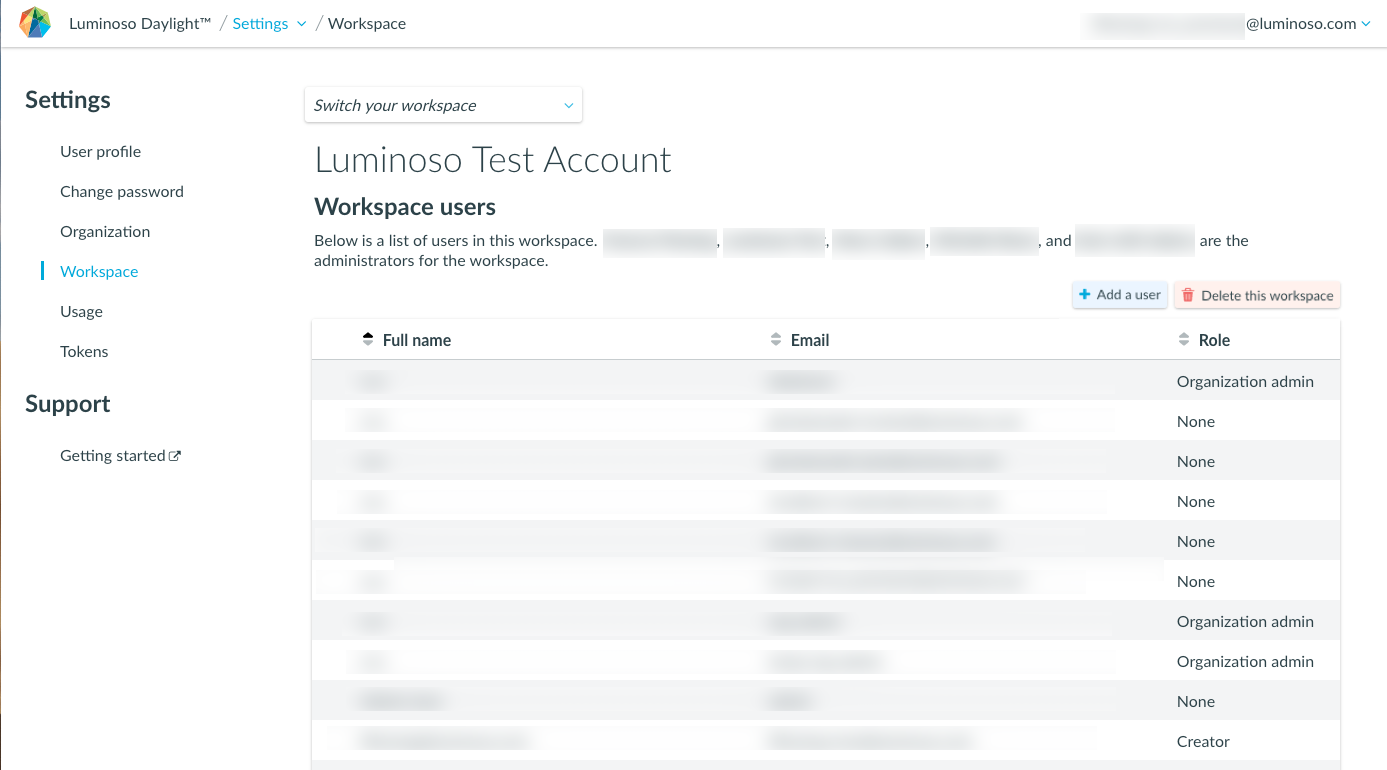Image resolution: width=1387 pixels, height=770 pixels.
Task: Click the Luminoso Test Account heading
Action: pyautogui.click(x=493, y=160)
